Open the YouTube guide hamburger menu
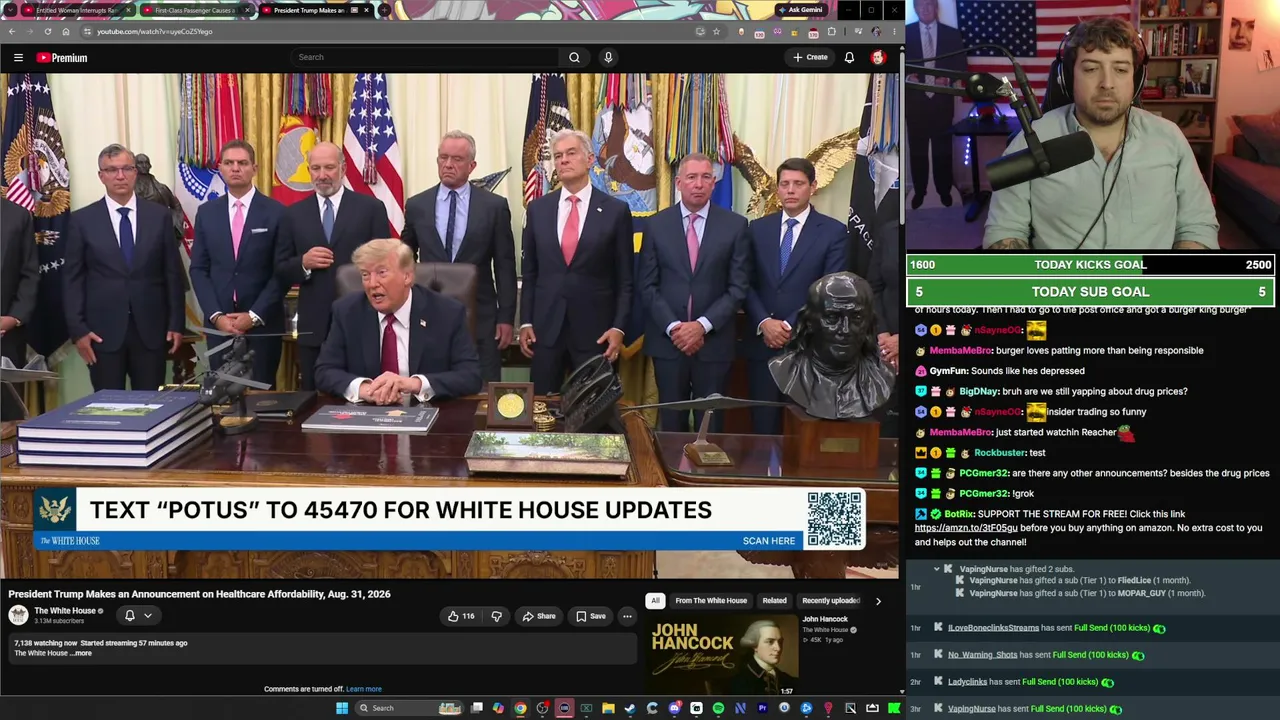Image resolution: width=1280 pixels, height=720 pixels. coord(18,58)
